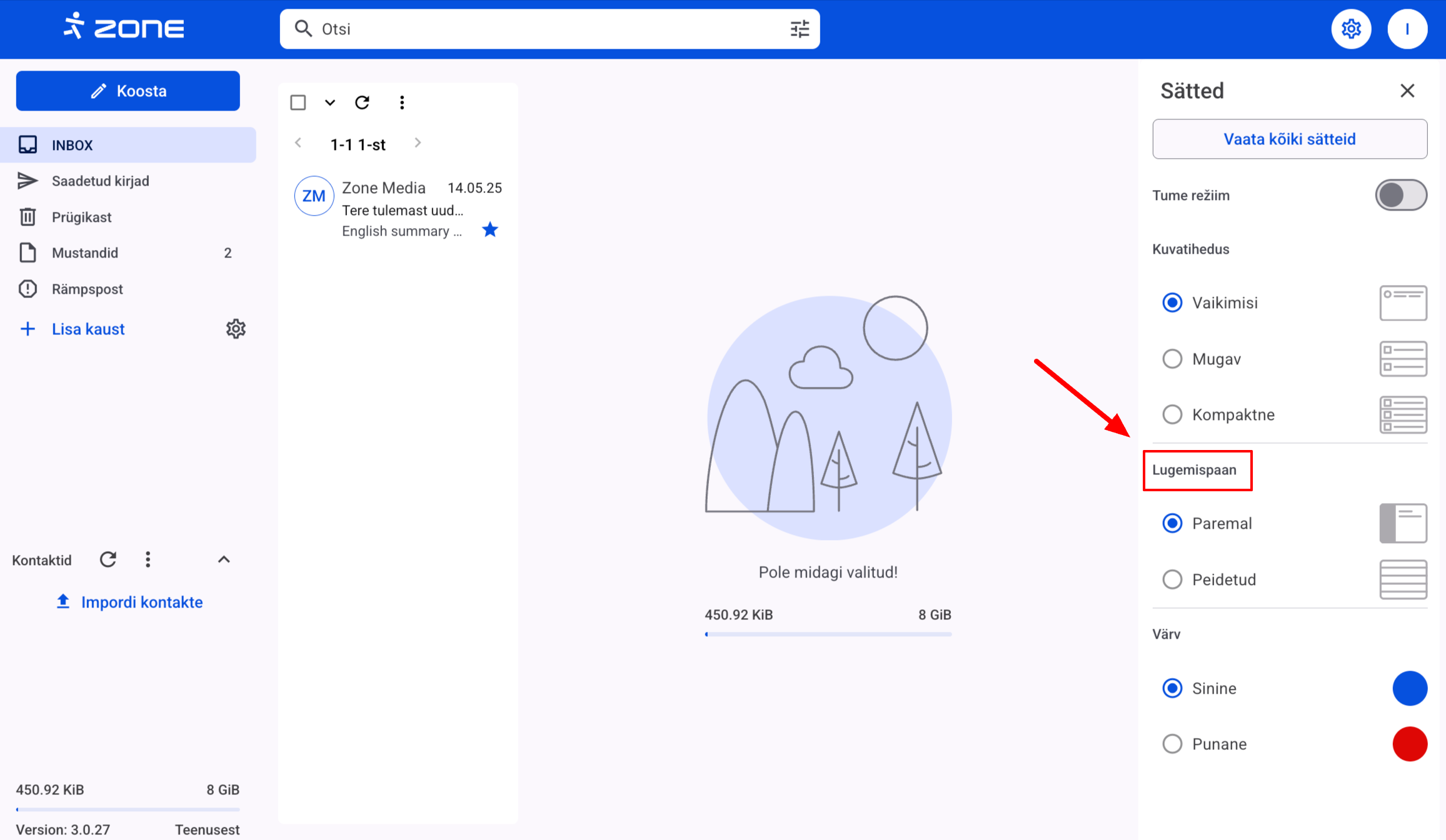Select Kompaktne display density

tap(1172, 414)
